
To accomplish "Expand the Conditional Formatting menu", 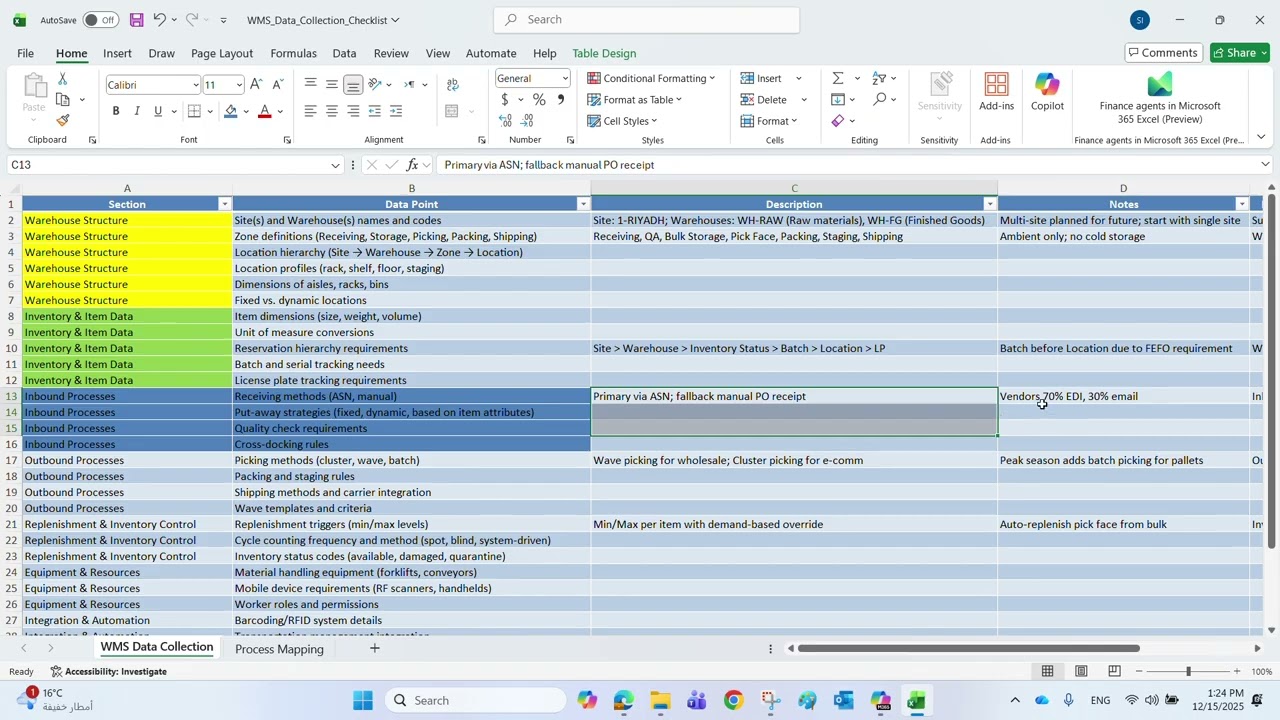I will [x=652, y=78].
